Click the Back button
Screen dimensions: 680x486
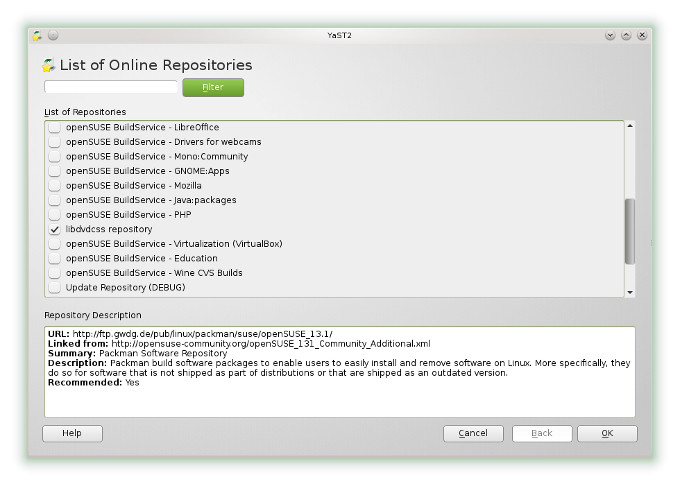point(542,433)
